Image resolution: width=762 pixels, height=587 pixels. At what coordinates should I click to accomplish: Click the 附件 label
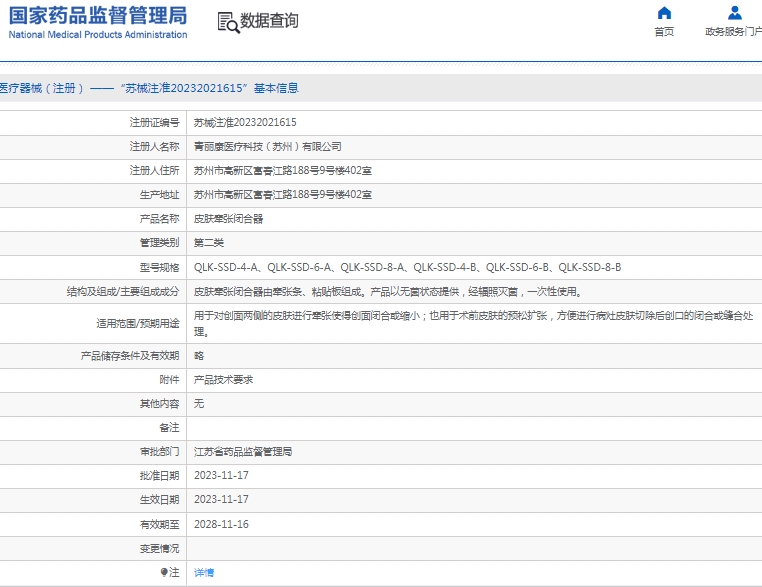pos(169,380)
